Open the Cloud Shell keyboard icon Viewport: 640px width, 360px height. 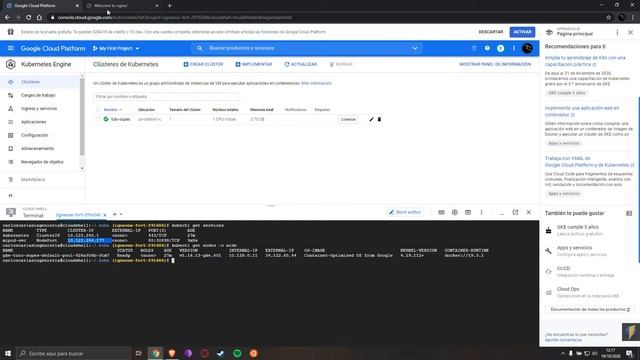pos(441,212)
